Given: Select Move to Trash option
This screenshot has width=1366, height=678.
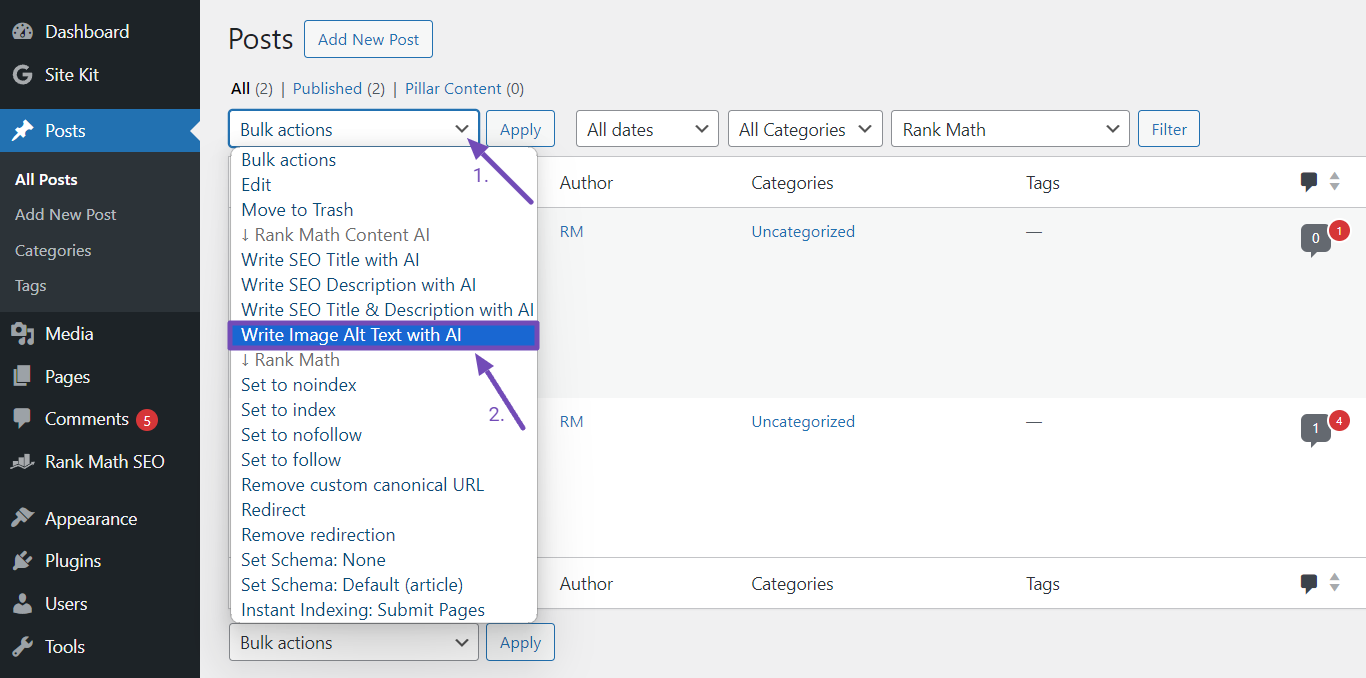Looking at the screenshot, I should pyautogui.click(x=383, y=210).
